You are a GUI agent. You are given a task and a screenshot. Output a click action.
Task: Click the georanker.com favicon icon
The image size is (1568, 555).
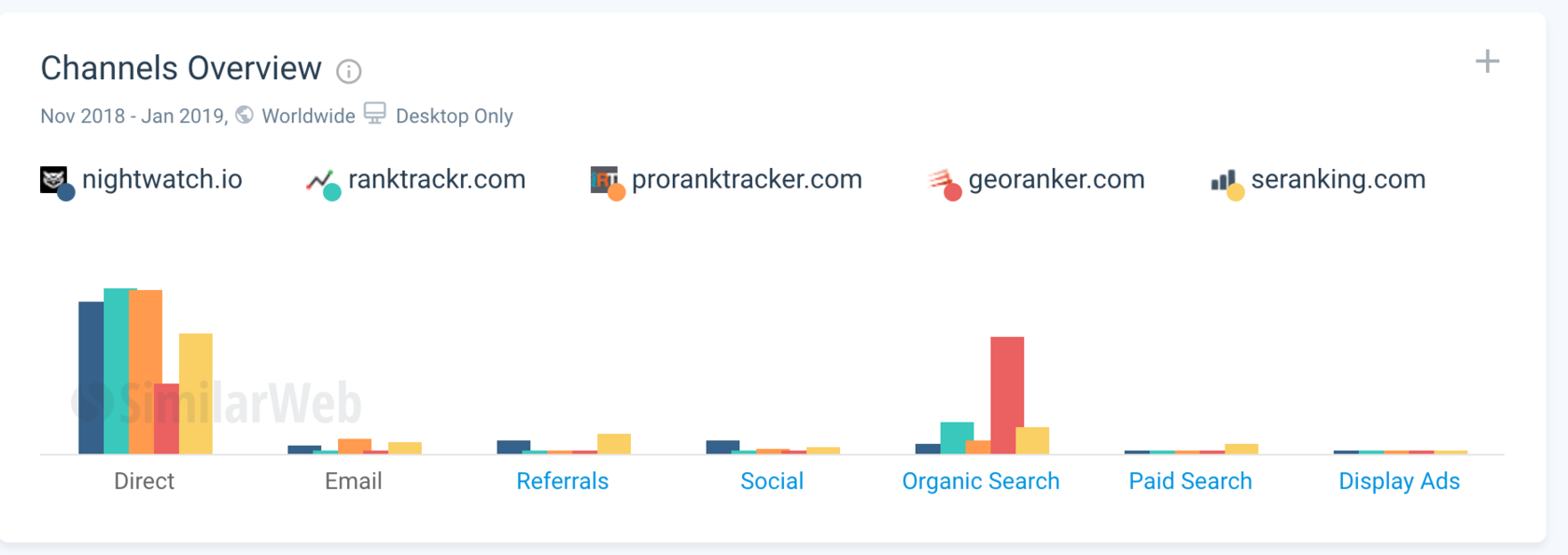click(941, 180)
